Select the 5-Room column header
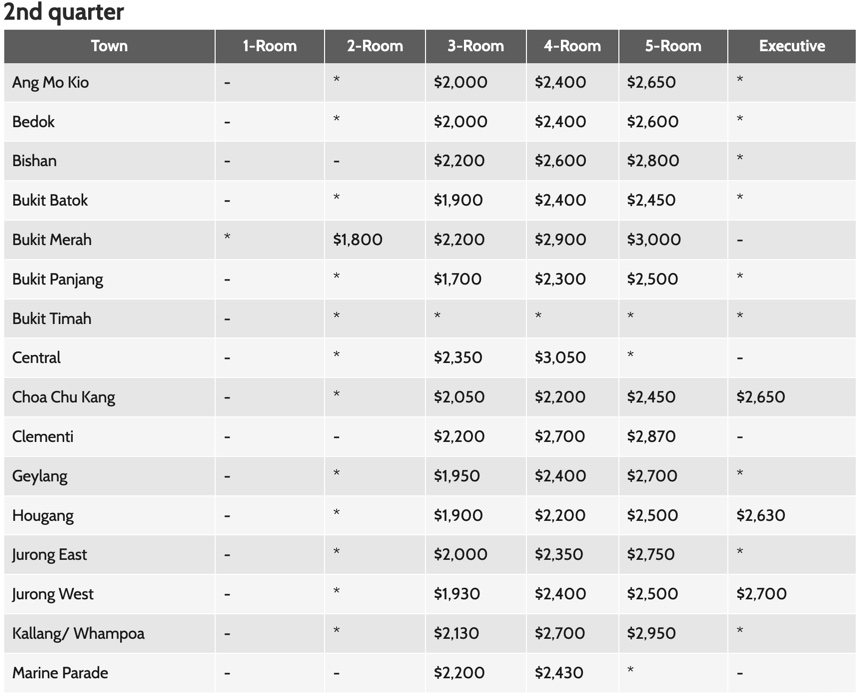The width and height of the screenshot is (859, 693). [673, 46]
